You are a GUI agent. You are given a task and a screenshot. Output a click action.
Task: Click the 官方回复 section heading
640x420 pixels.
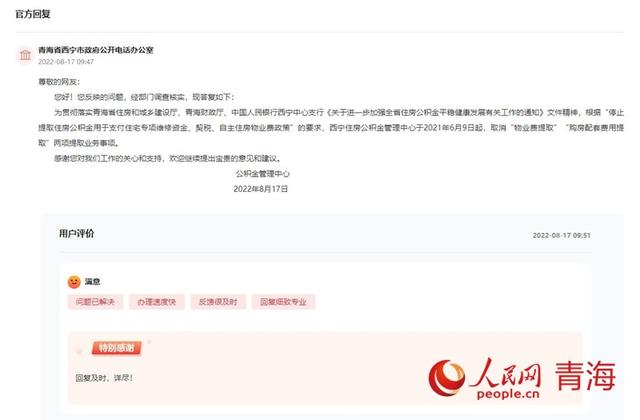tap(33, 14)
